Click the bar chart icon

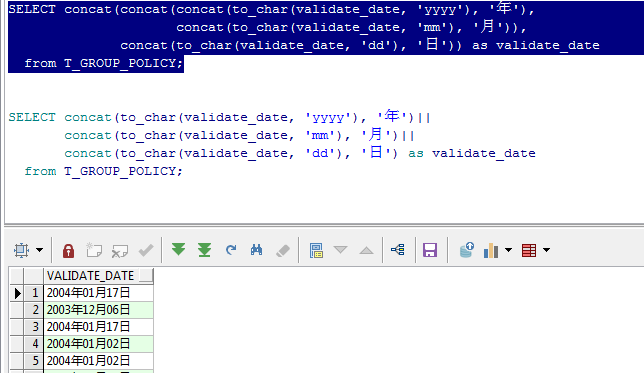pyautogui.click(x=491, y=250)
